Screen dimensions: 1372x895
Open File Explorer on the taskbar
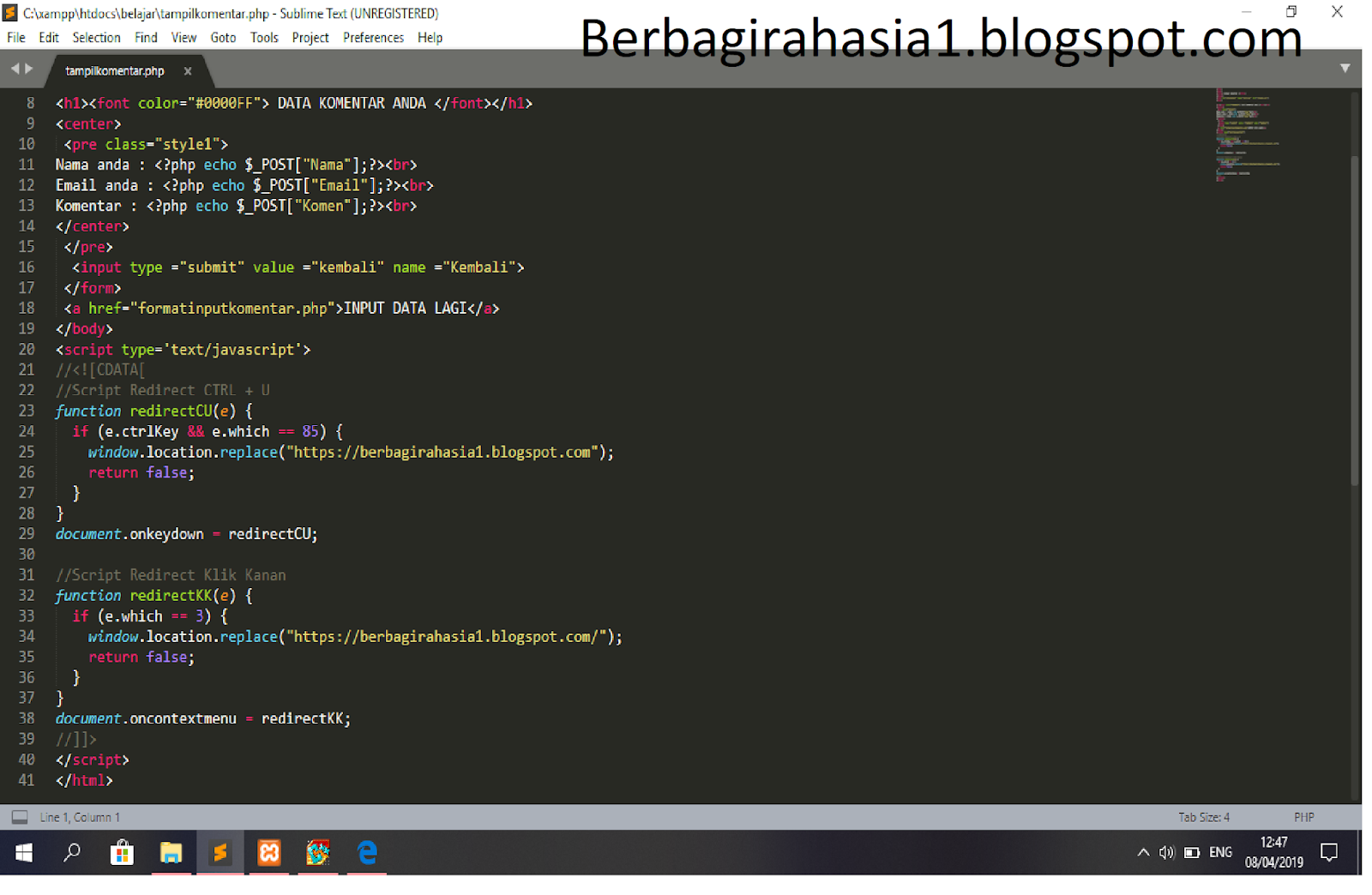pos(171,852)
